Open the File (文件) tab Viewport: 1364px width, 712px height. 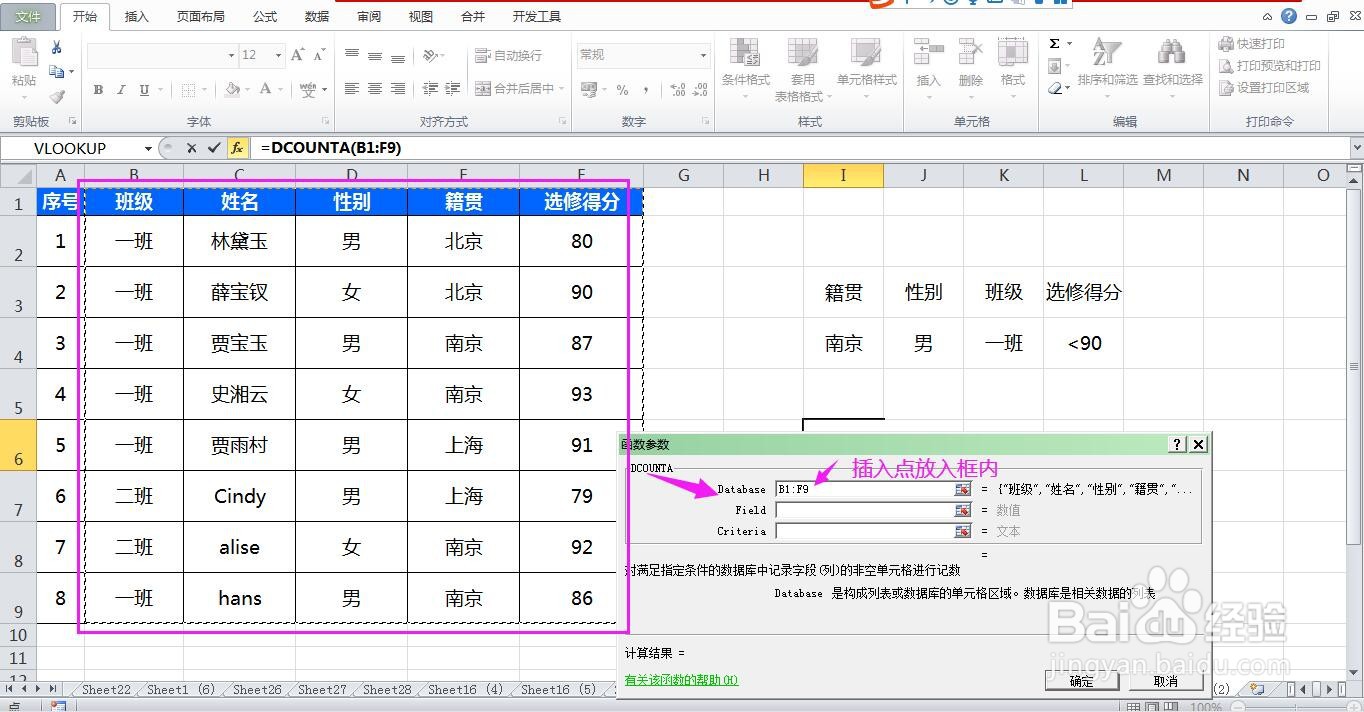tap(28, 16)
